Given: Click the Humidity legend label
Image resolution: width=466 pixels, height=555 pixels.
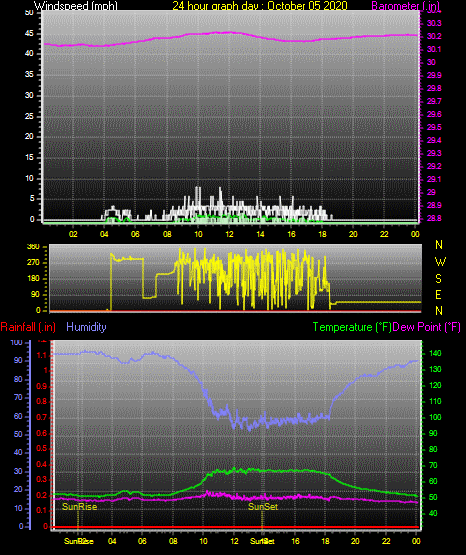Looking at the screenshot, I should point(86,327).
